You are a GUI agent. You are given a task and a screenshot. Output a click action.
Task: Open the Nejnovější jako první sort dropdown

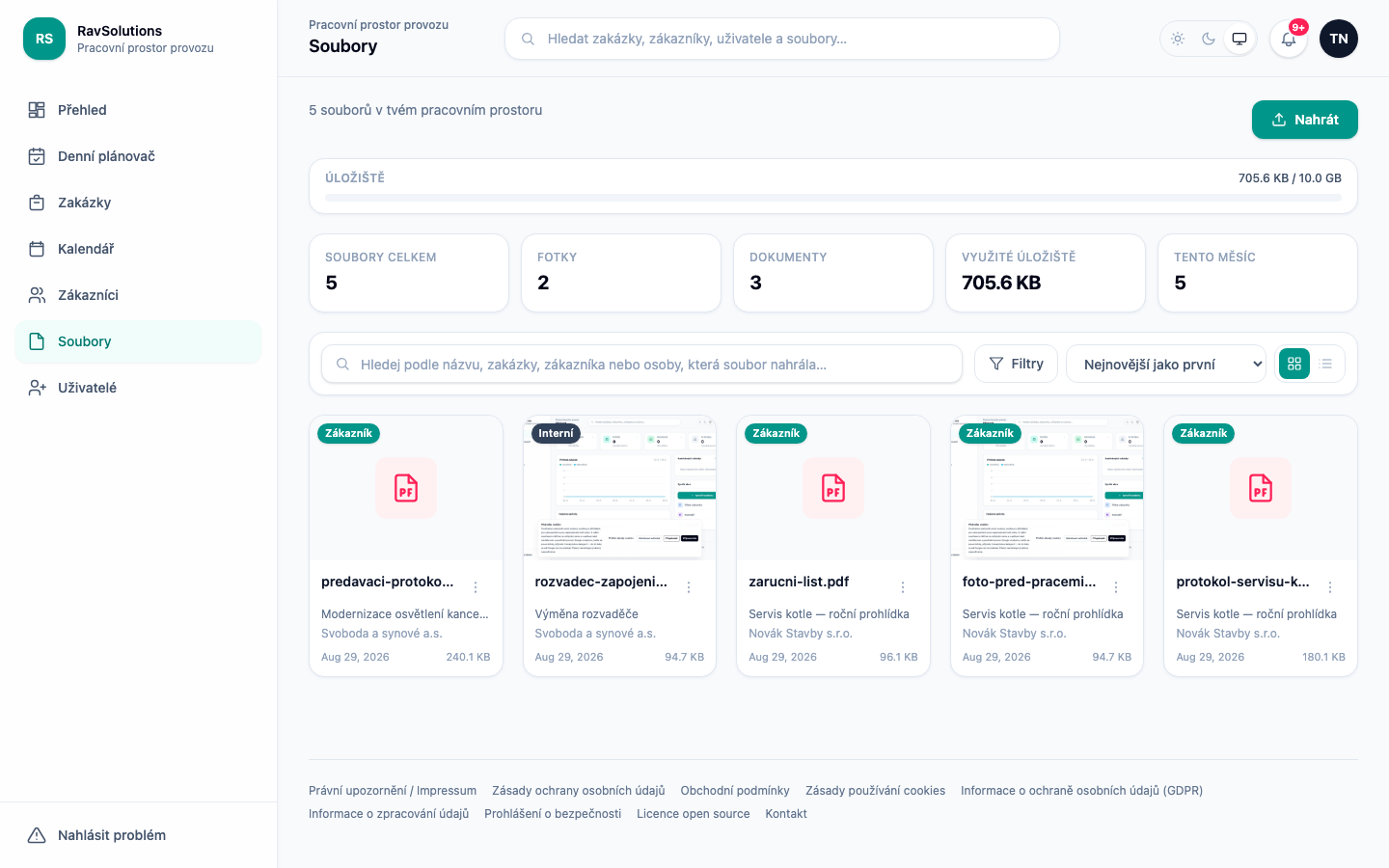point(1166,364)
